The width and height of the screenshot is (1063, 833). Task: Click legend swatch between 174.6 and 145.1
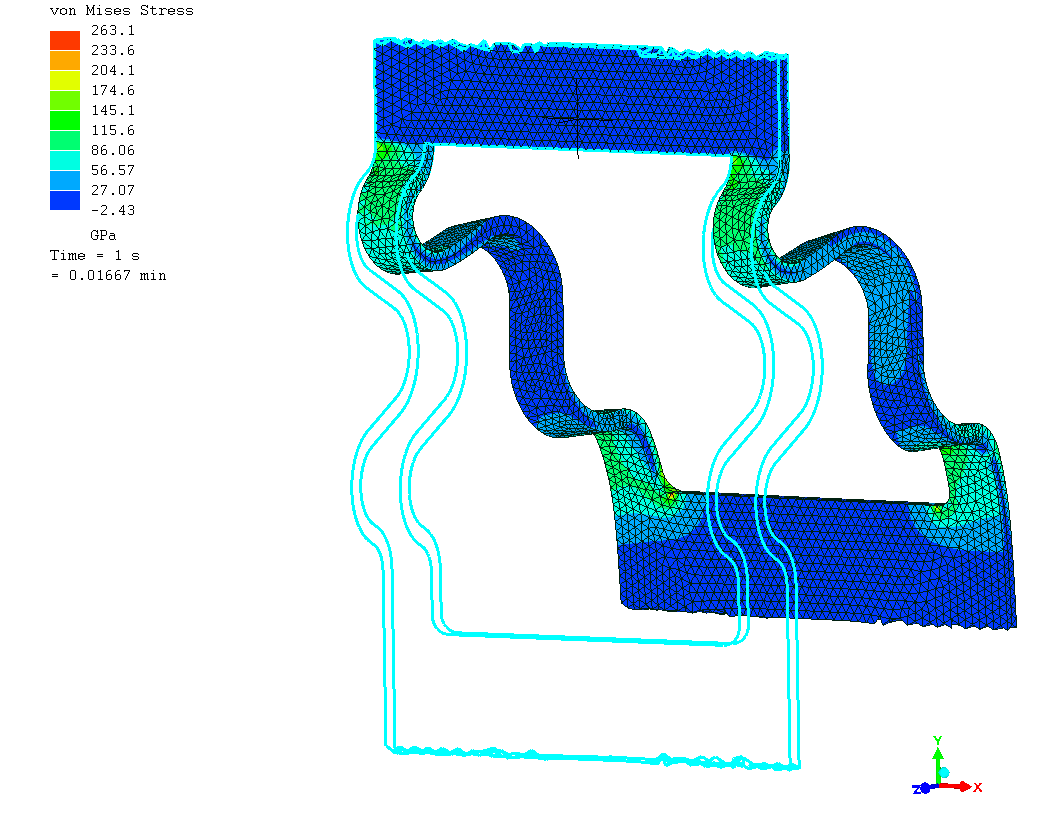click(65, 100)
